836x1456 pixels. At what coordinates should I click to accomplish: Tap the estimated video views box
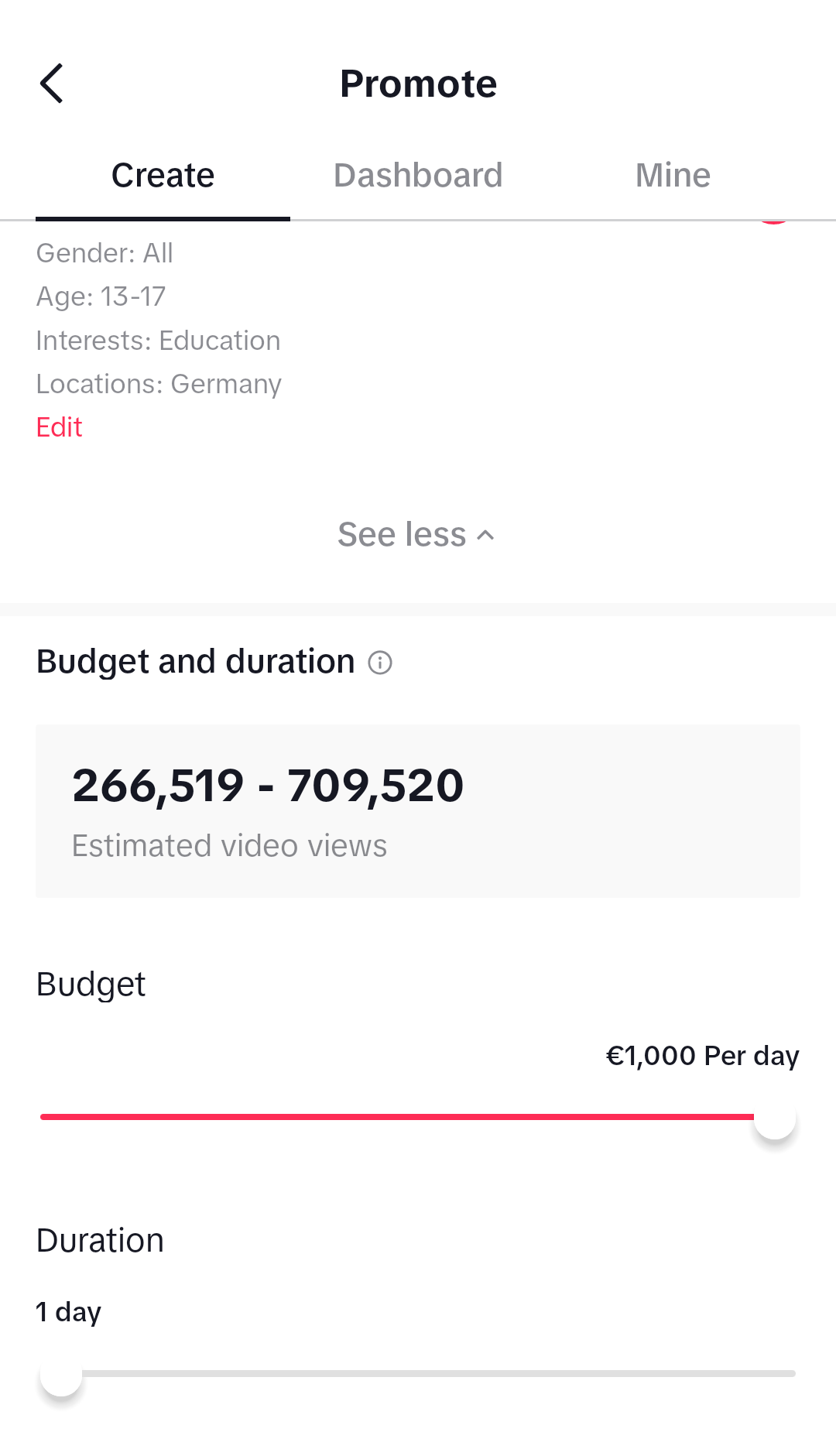418,811
